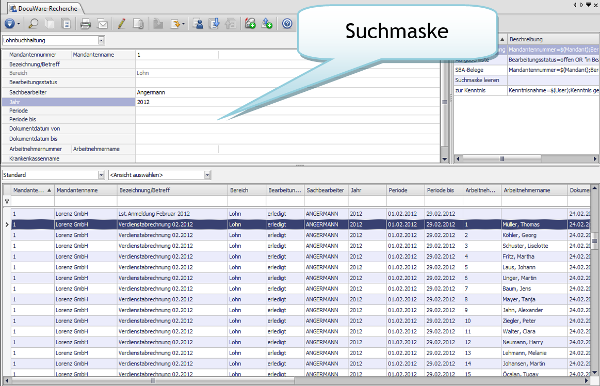Click the Arbeitnehmernummer search field
This screenshot has height=386, width=600.
[177, 149]
